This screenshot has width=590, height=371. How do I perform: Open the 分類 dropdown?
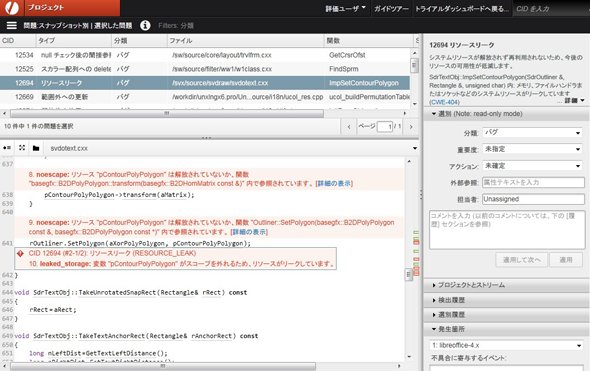click(x=532, y=133)
